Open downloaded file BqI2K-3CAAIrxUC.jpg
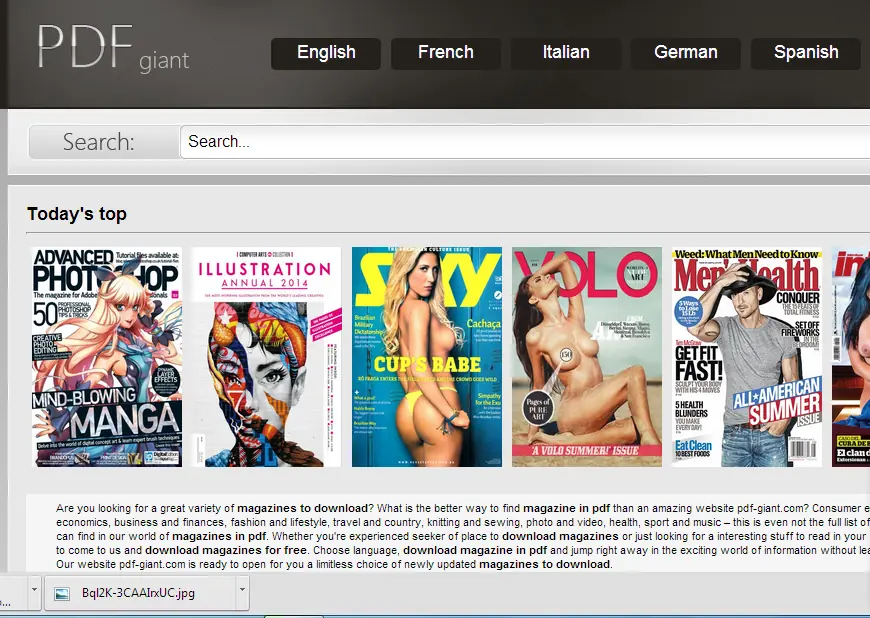Screen dimensions: 870x618 click(138, 593)
